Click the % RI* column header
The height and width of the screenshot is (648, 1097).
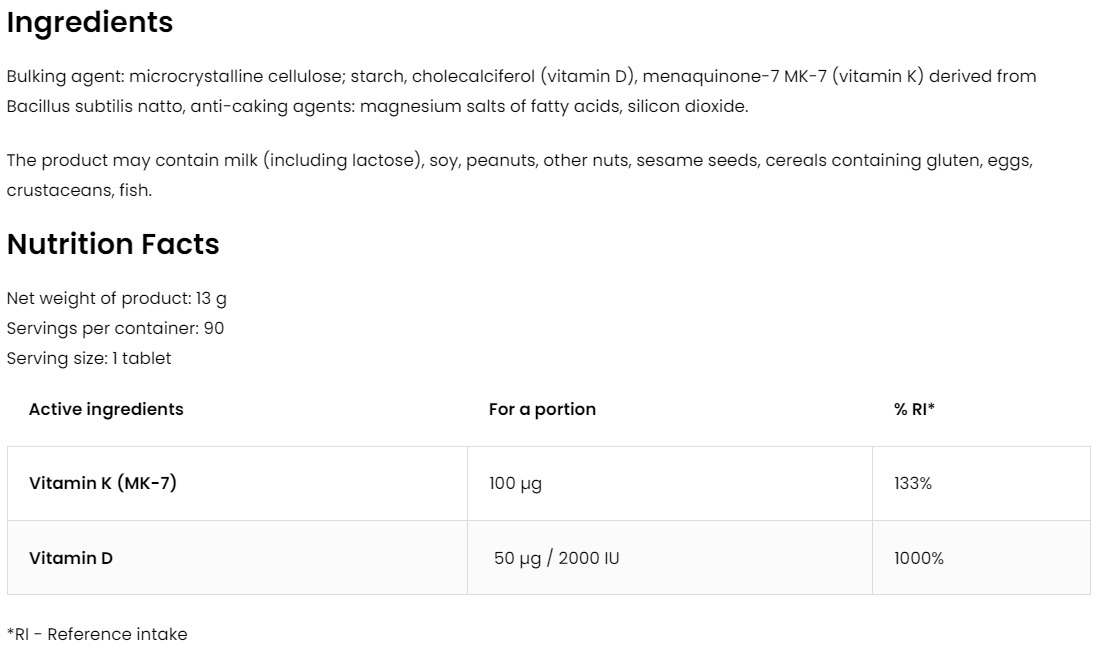click(914, 409)
